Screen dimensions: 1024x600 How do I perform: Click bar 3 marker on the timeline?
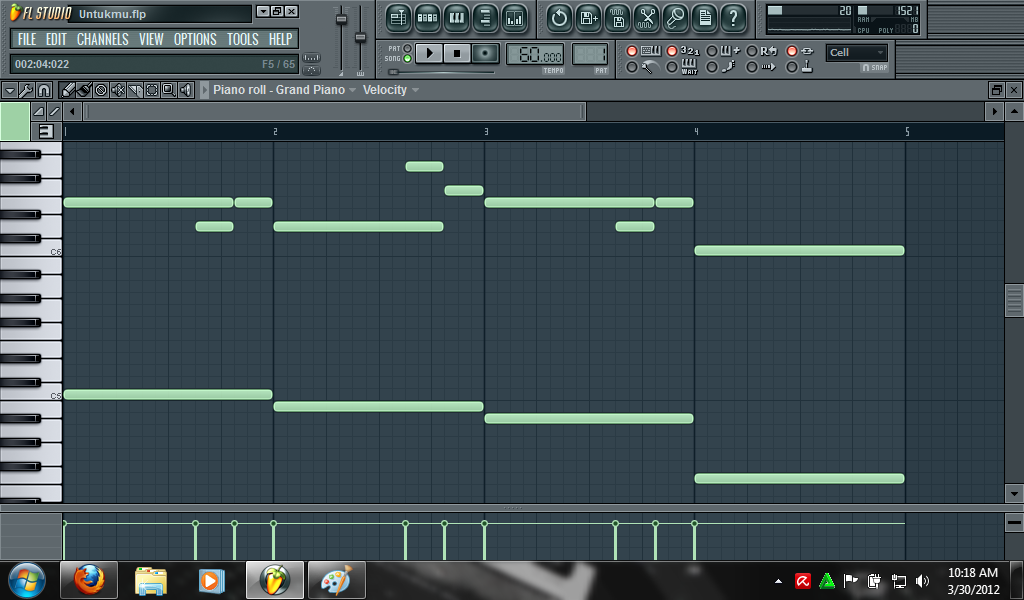(486, 132)
